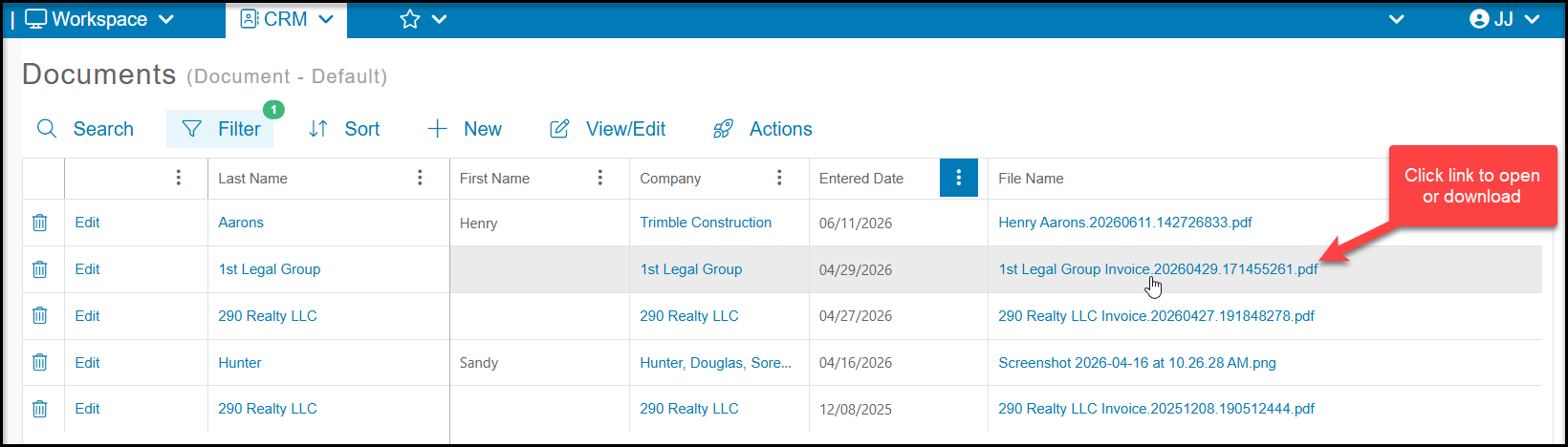Edit the 290 Realty LLC row dated 12/08/2025
The image size is (1568, 447).
coord(87,409)
